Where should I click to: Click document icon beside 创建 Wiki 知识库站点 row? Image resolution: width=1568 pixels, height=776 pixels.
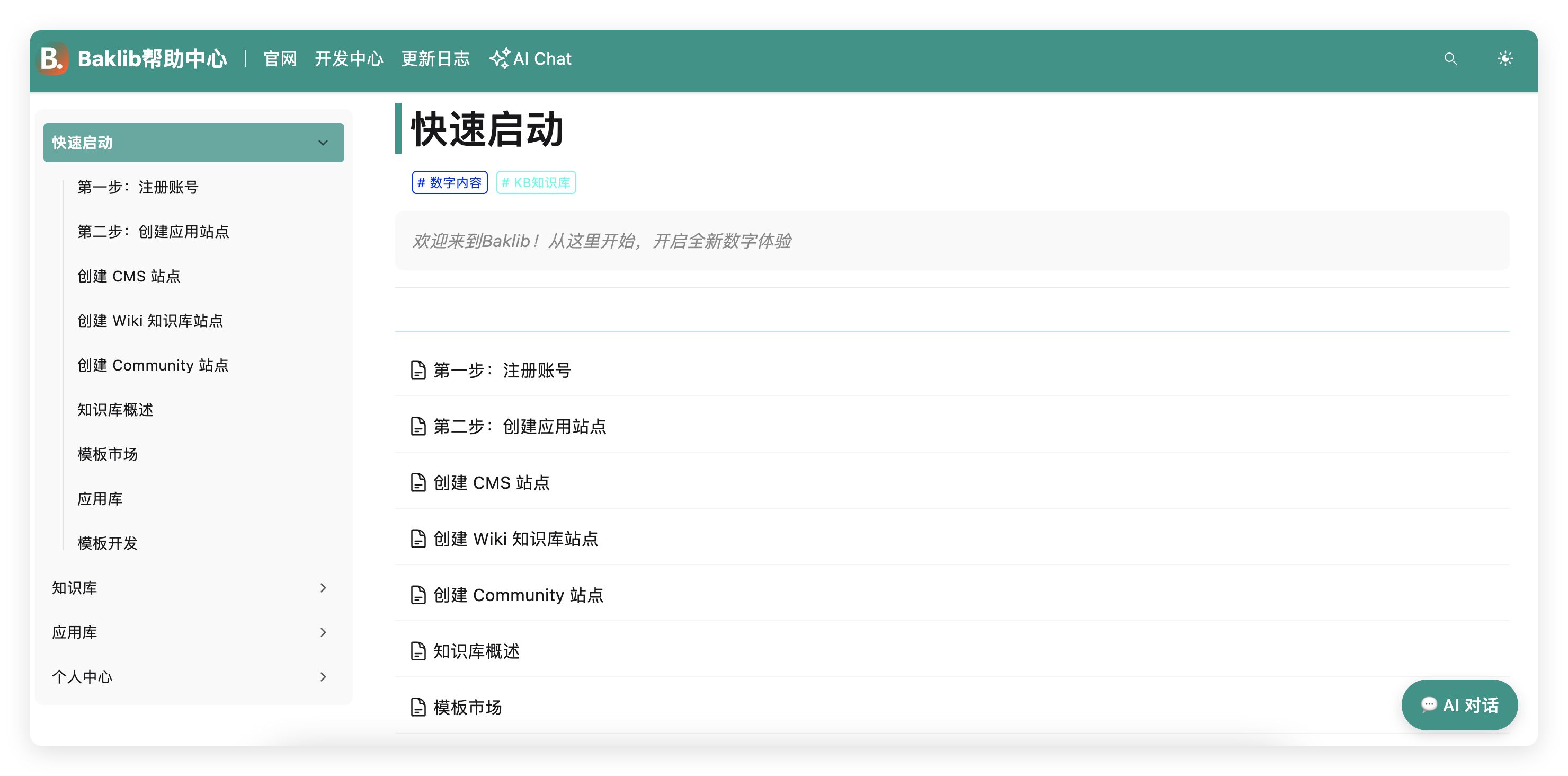click(x=418, y=539)
